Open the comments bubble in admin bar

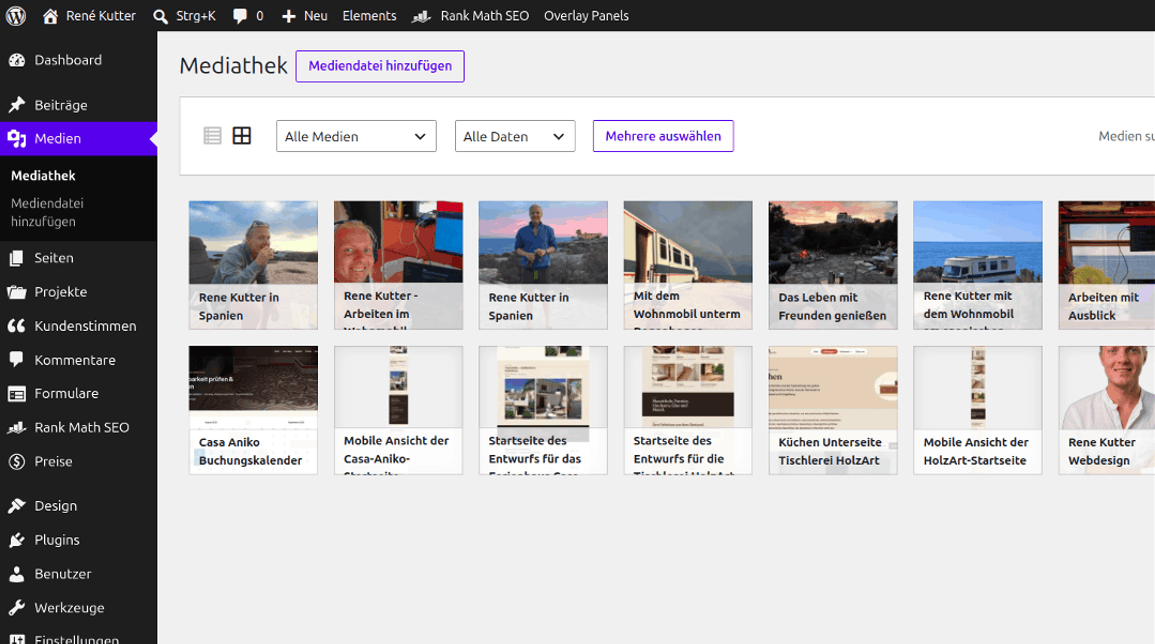coord(248,15)
